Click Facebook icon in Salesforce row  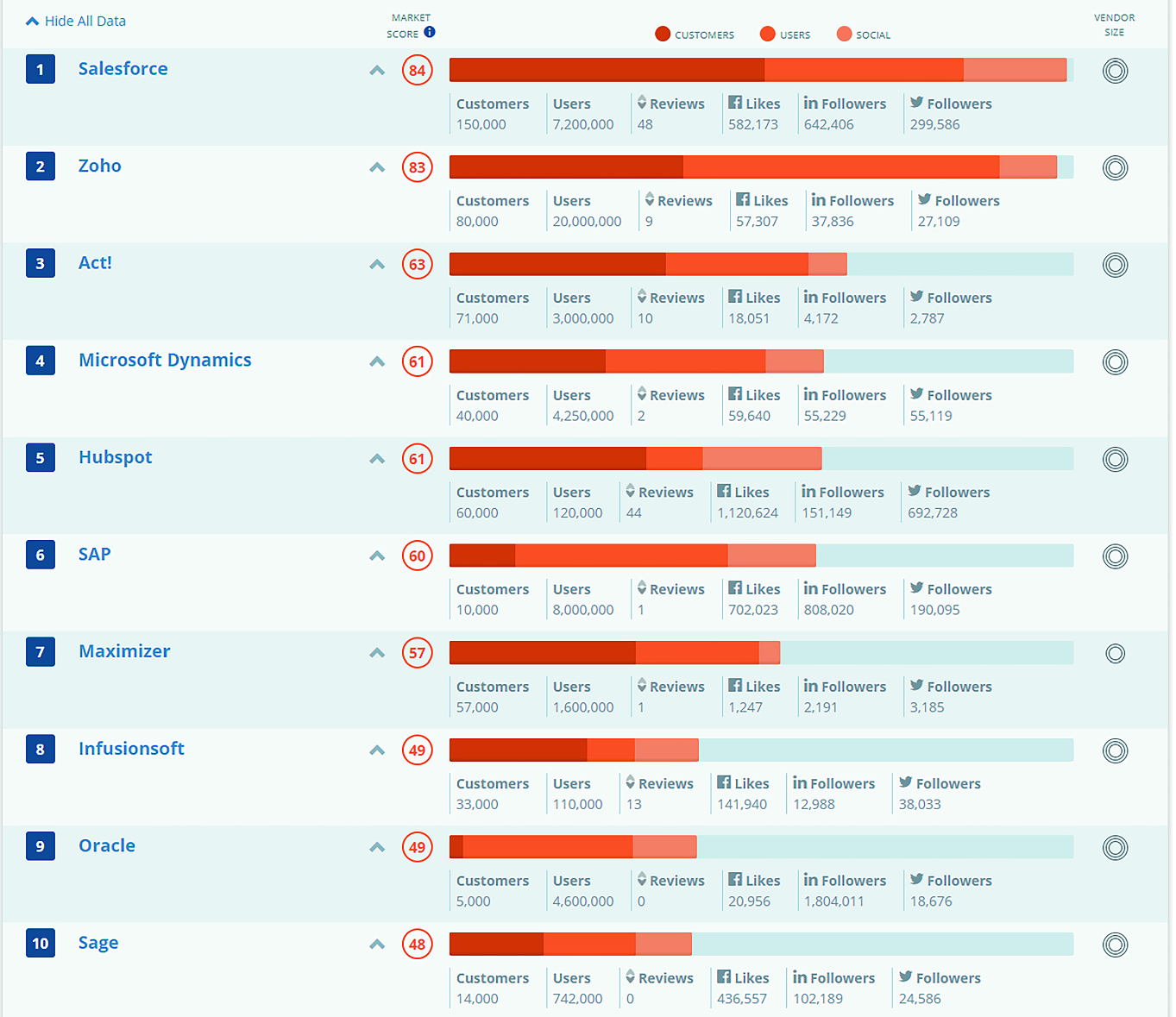coord(735,103)
